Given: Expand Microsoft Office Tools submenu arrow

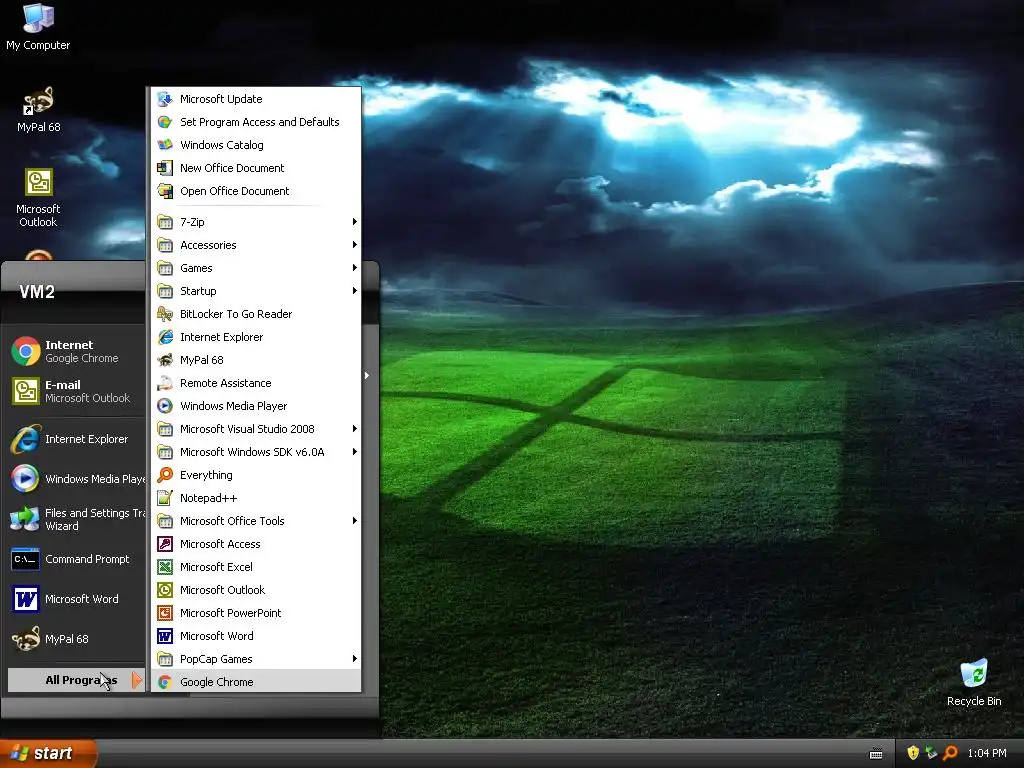Looking at the screenshot, I should 355,520.
